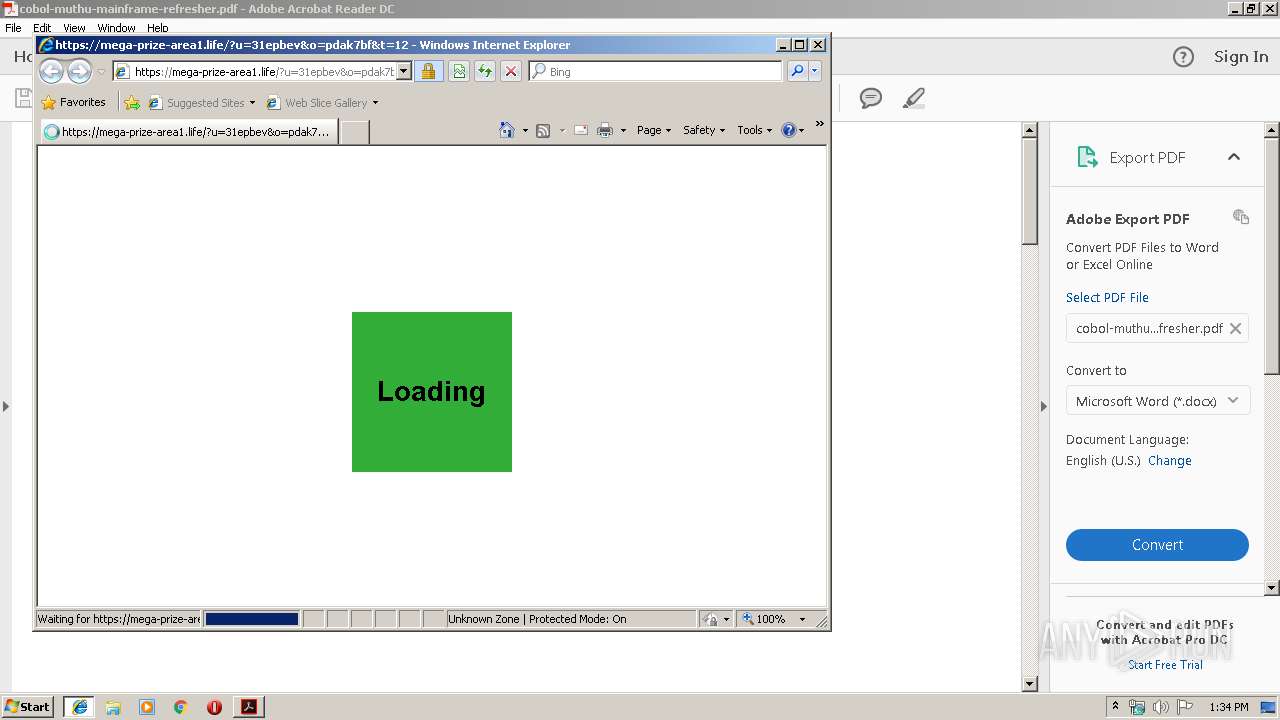Show more IE command bar items chevron
Viewport: 1280px width, 720px height.
pos(819,124)
